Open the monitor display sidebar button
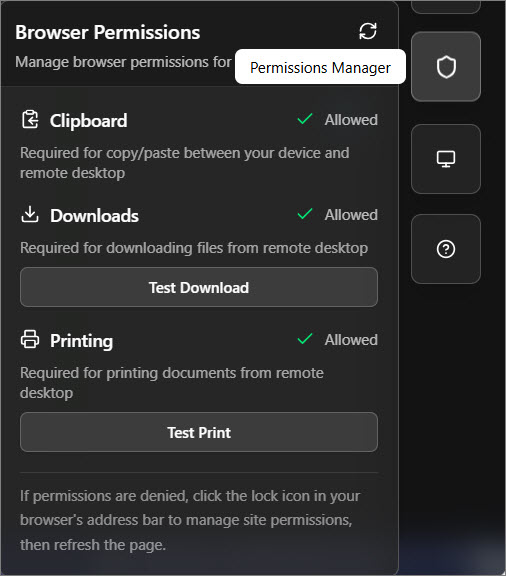This screenshot has height=576, width=506. coord(446,159)
